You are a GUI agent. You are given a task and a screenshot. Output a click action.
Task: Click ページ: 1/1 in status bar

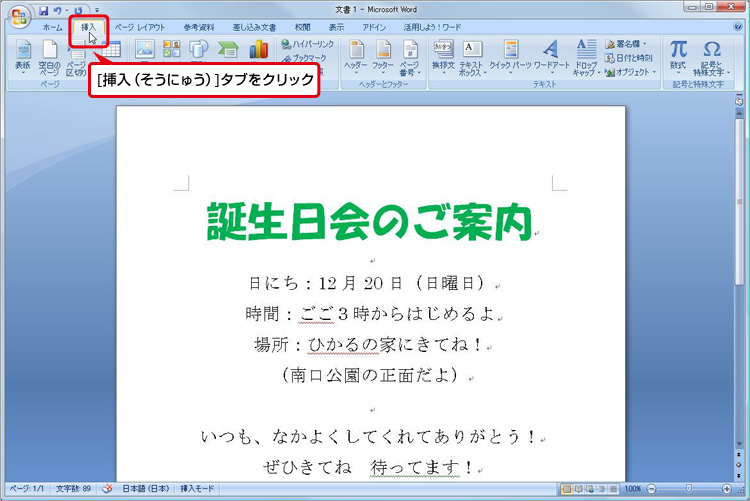pos(27,489)
